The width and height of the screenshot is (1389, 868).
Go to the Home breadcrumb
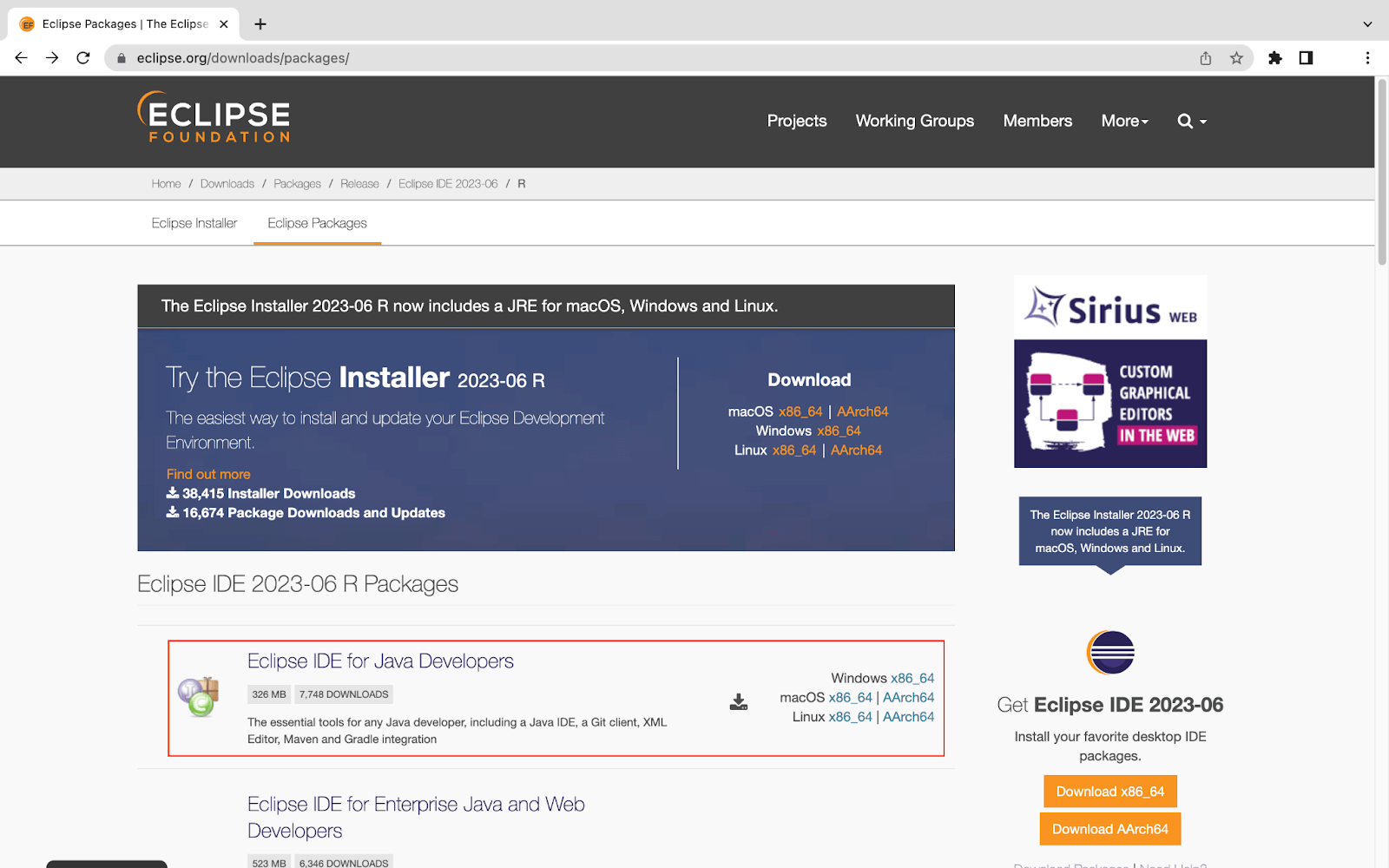point(166,184)
